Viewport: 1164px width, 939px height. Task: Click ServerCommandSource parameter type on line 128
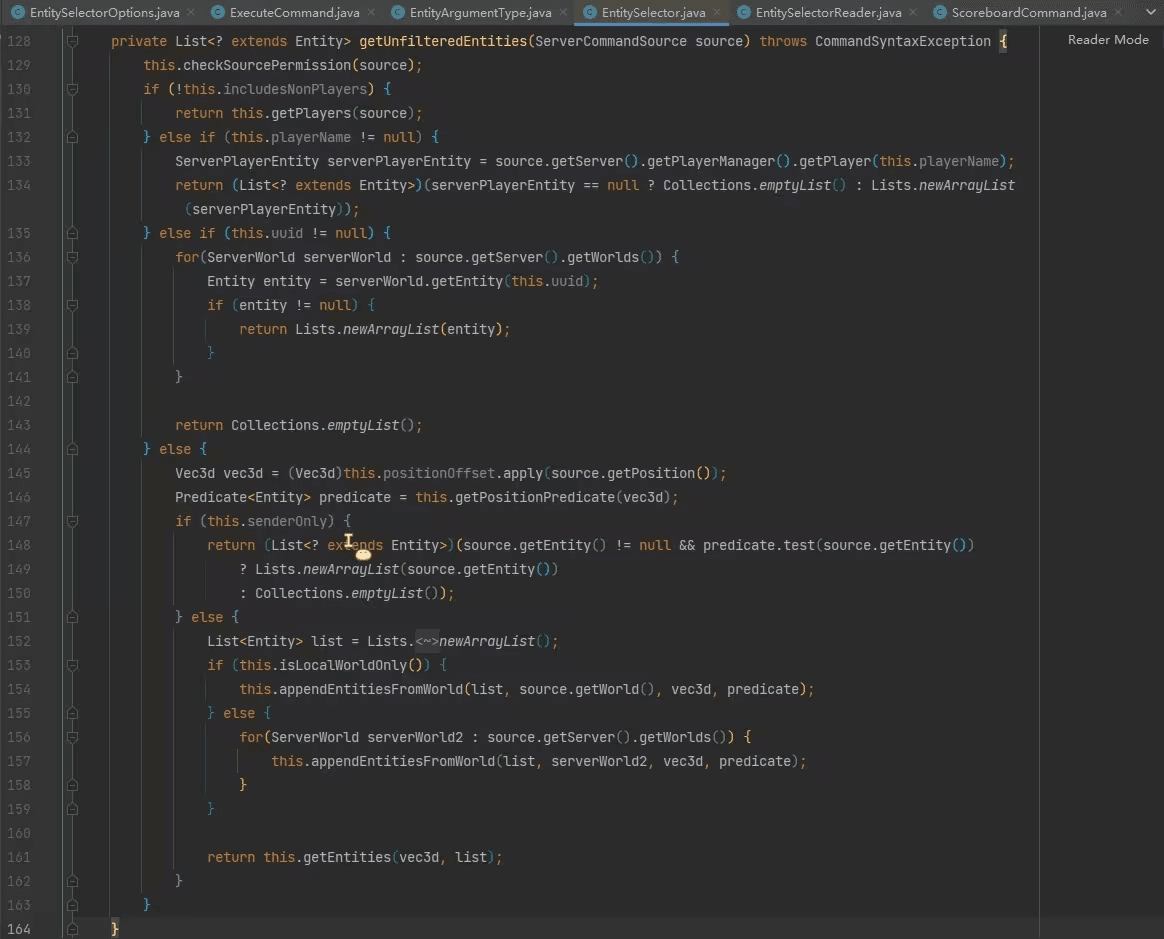(611, 42)
